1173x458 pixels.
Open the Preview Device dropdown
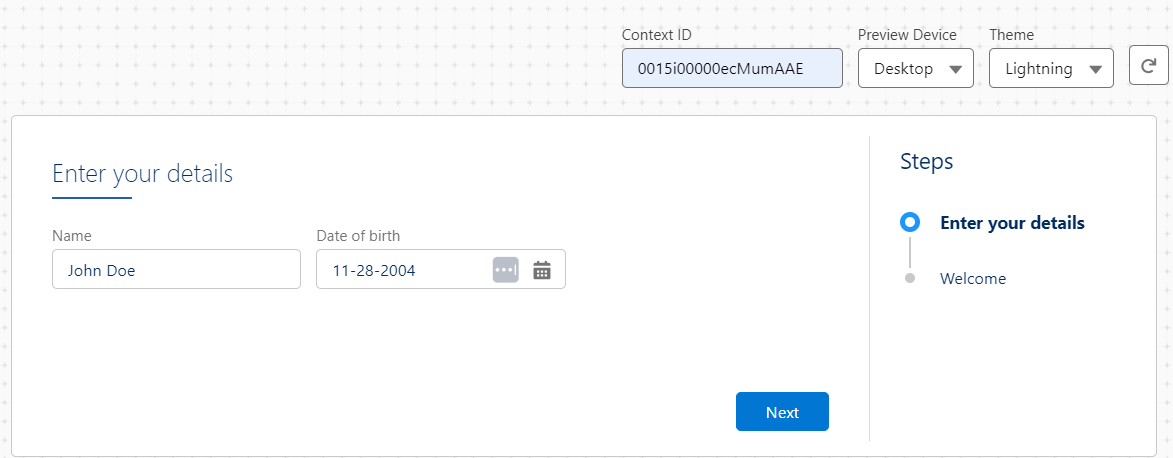(x=915, y=69)
